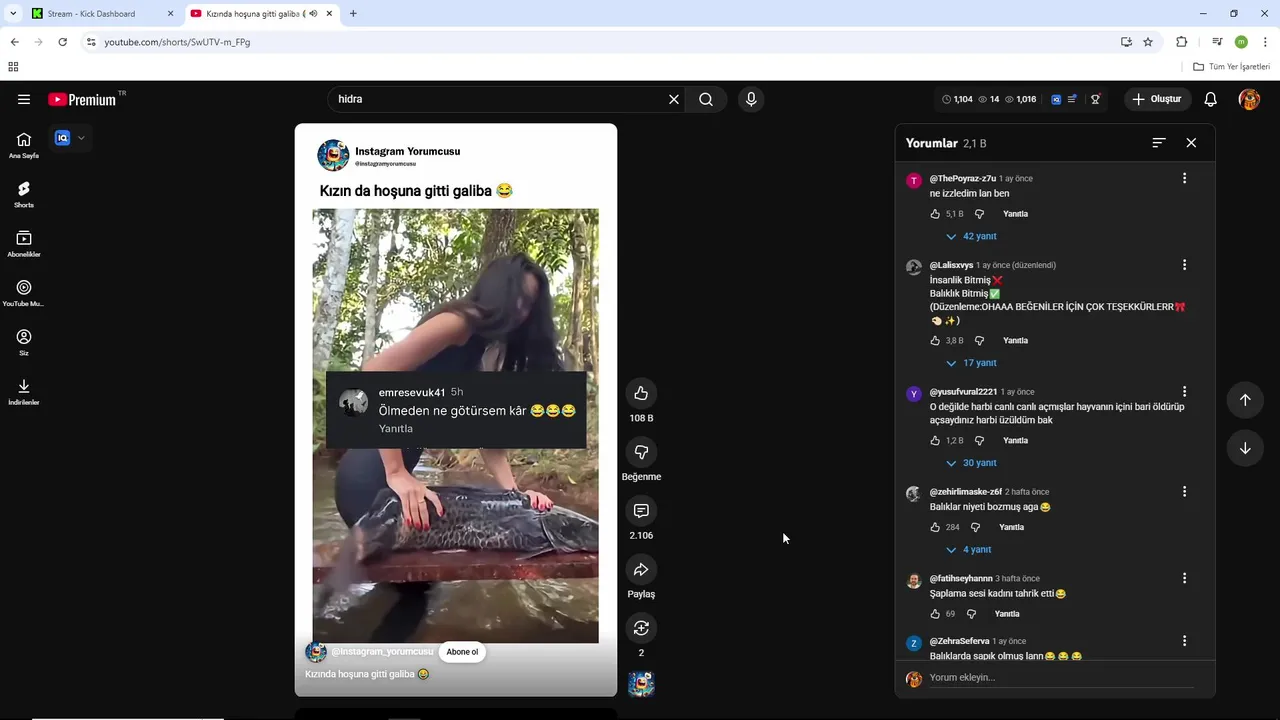Dislike the comment by @Lalisxvys
Screen dimensions: 1280x720
point(979,341)
